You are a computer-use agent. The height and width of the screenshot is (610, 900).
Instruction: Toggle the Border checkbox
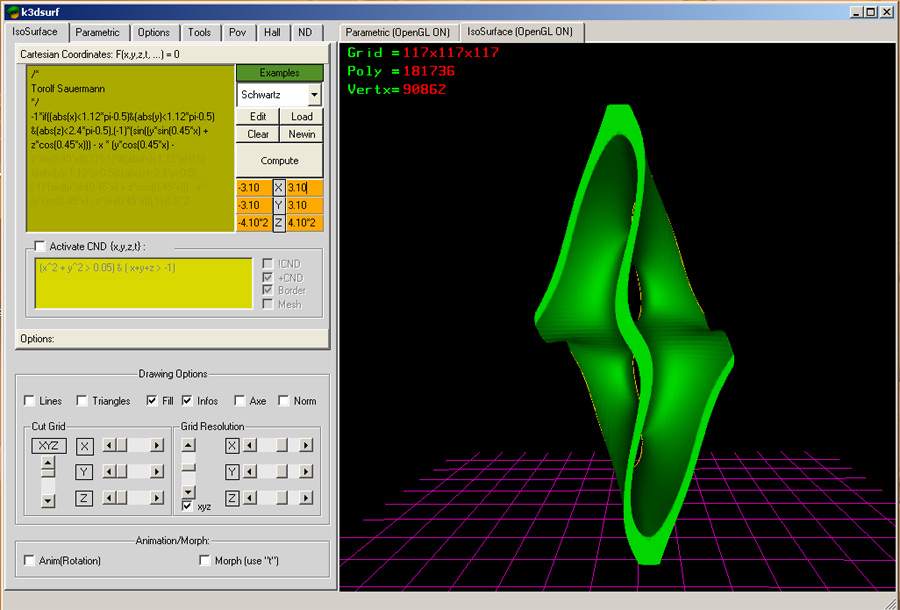[x=267, y=290]
